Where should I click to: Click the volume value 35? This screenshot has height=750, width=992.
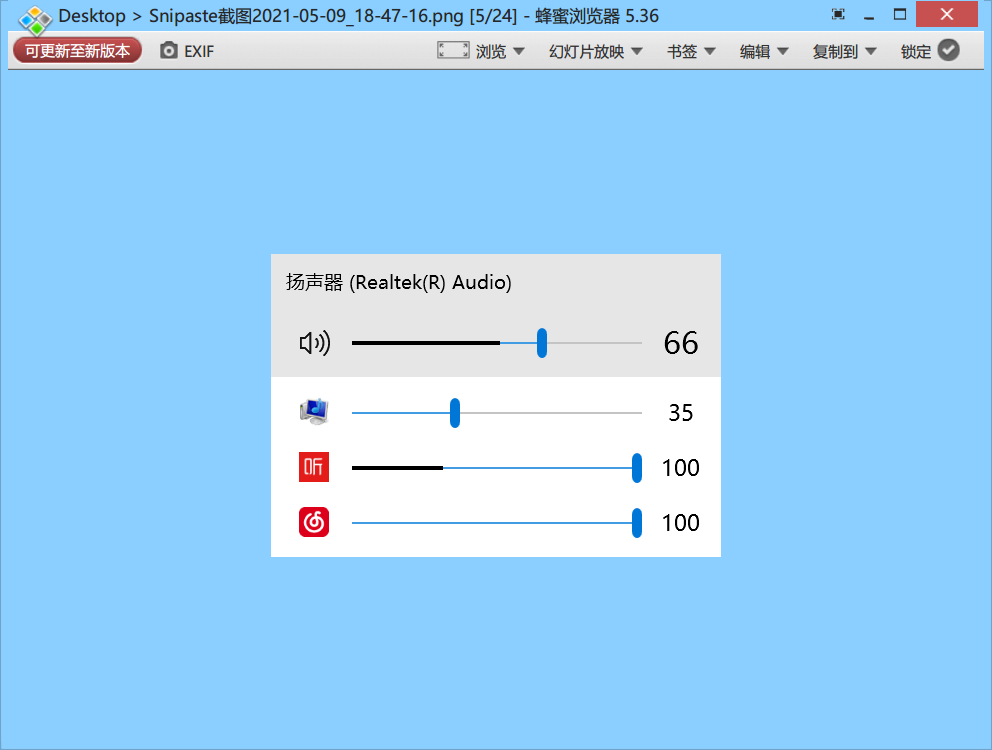coord(681,413)
